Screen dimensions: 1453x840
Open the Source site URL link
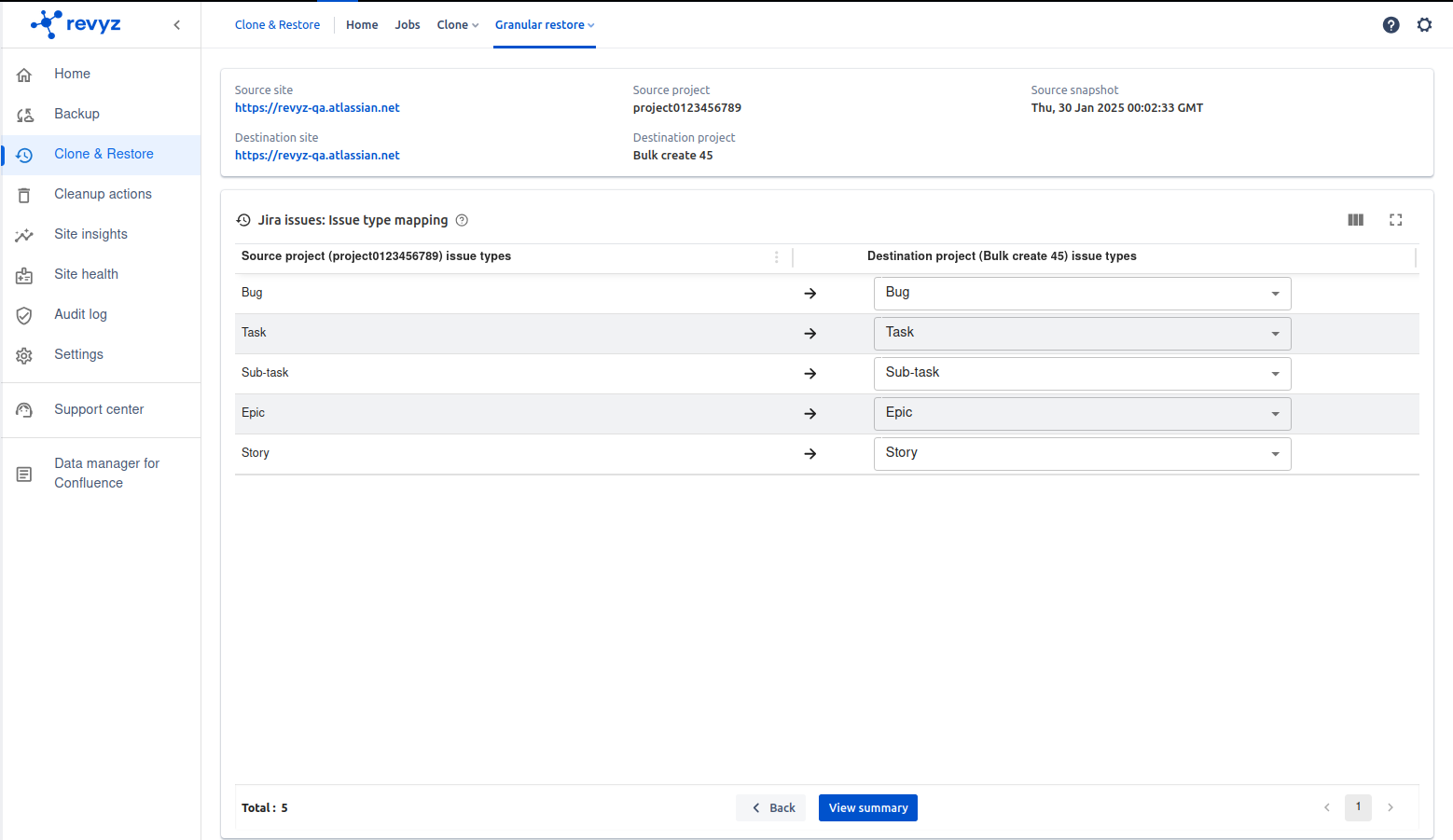click(x=317, y=108)
